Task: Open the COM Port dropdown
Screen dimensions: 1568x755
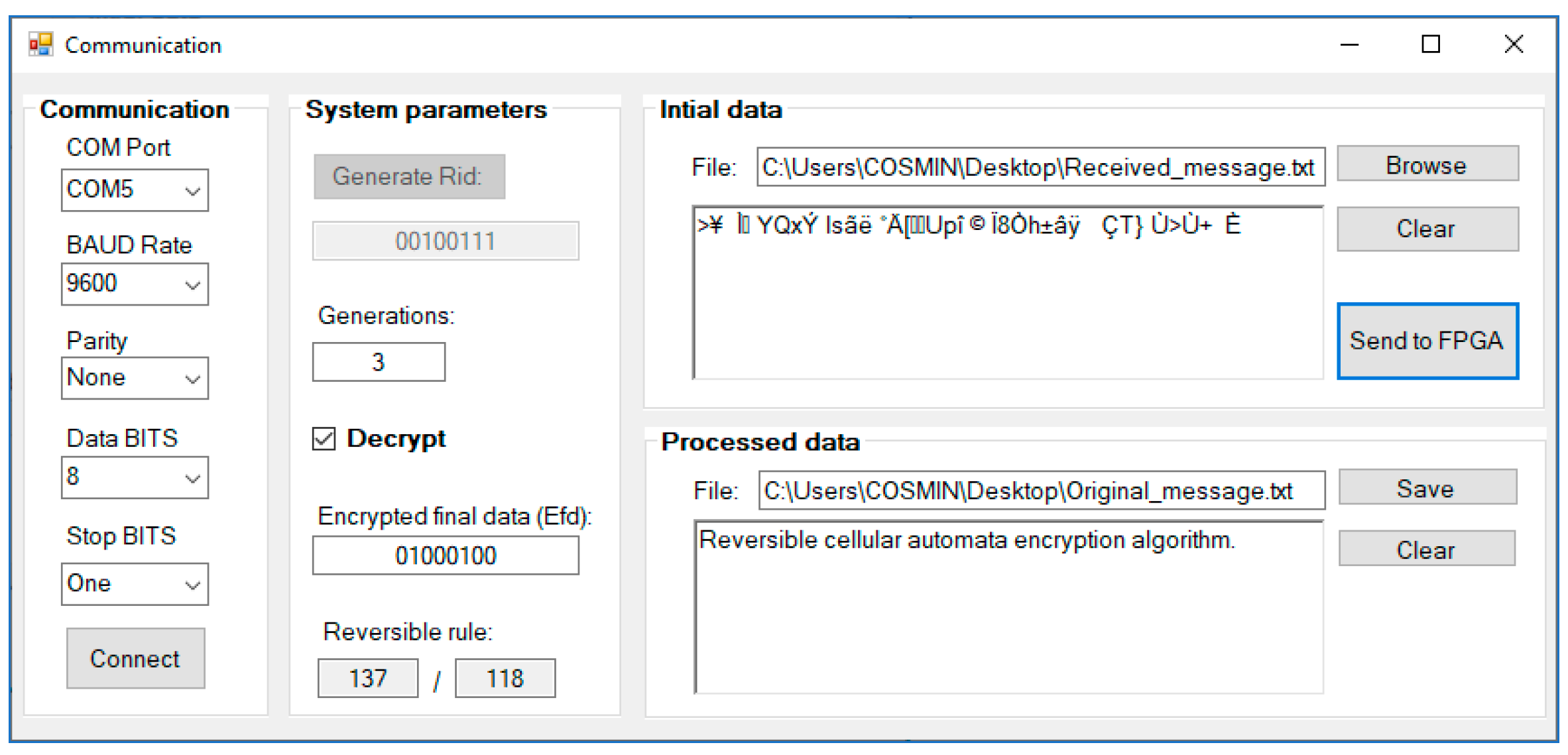Action: coord(192,191)
